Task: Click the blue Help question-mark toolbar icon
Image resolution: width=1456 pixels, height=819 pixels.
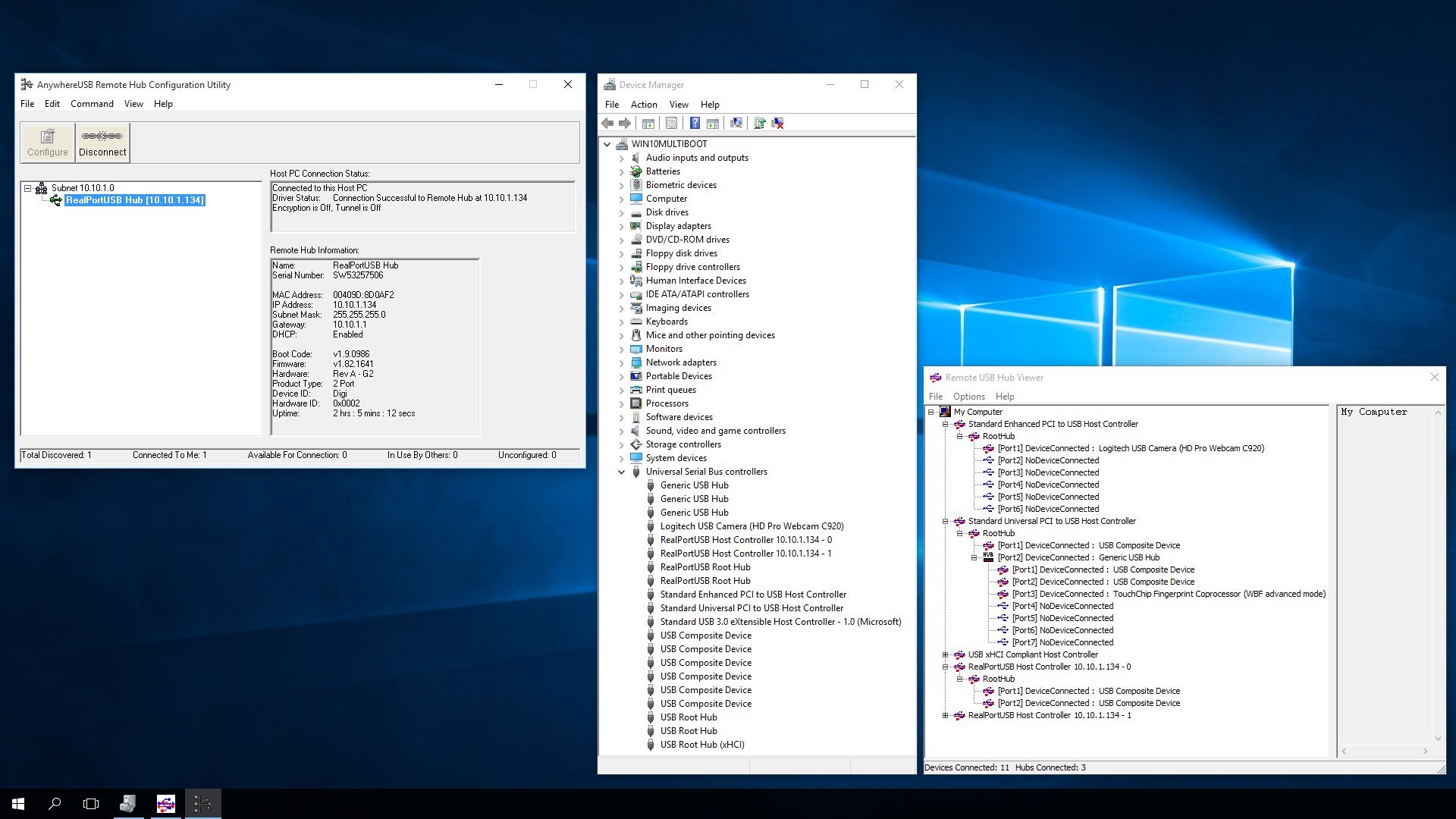Action: coord(695,124)
